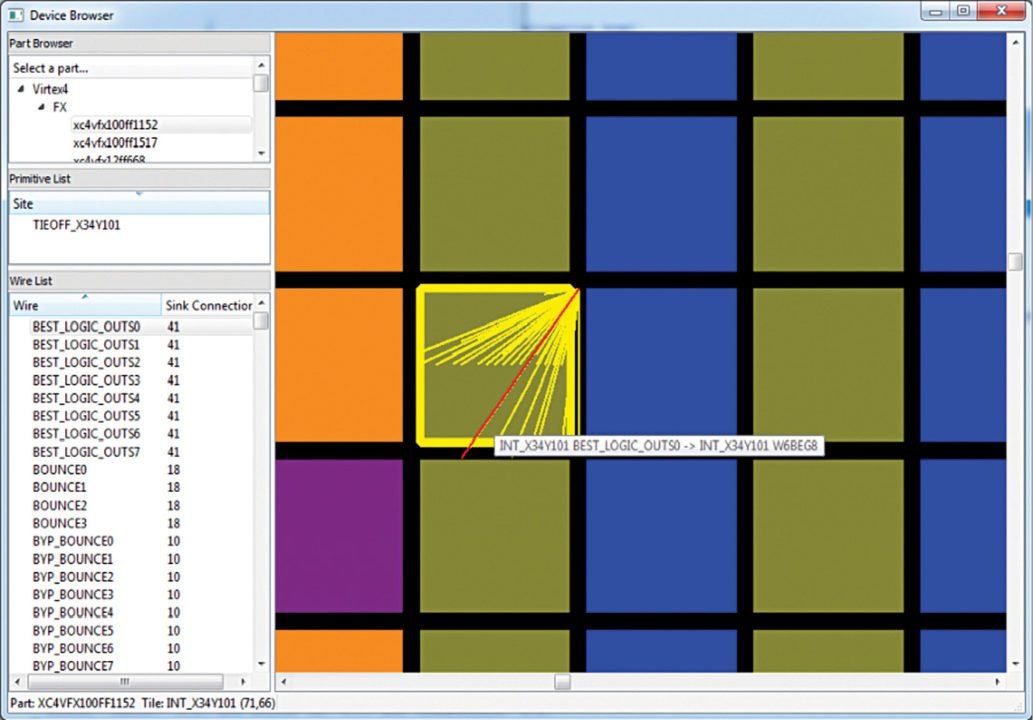Select wire BYP_BOUNCE4 in the Wire List
1033x720 pixels.
pos(72,612)
